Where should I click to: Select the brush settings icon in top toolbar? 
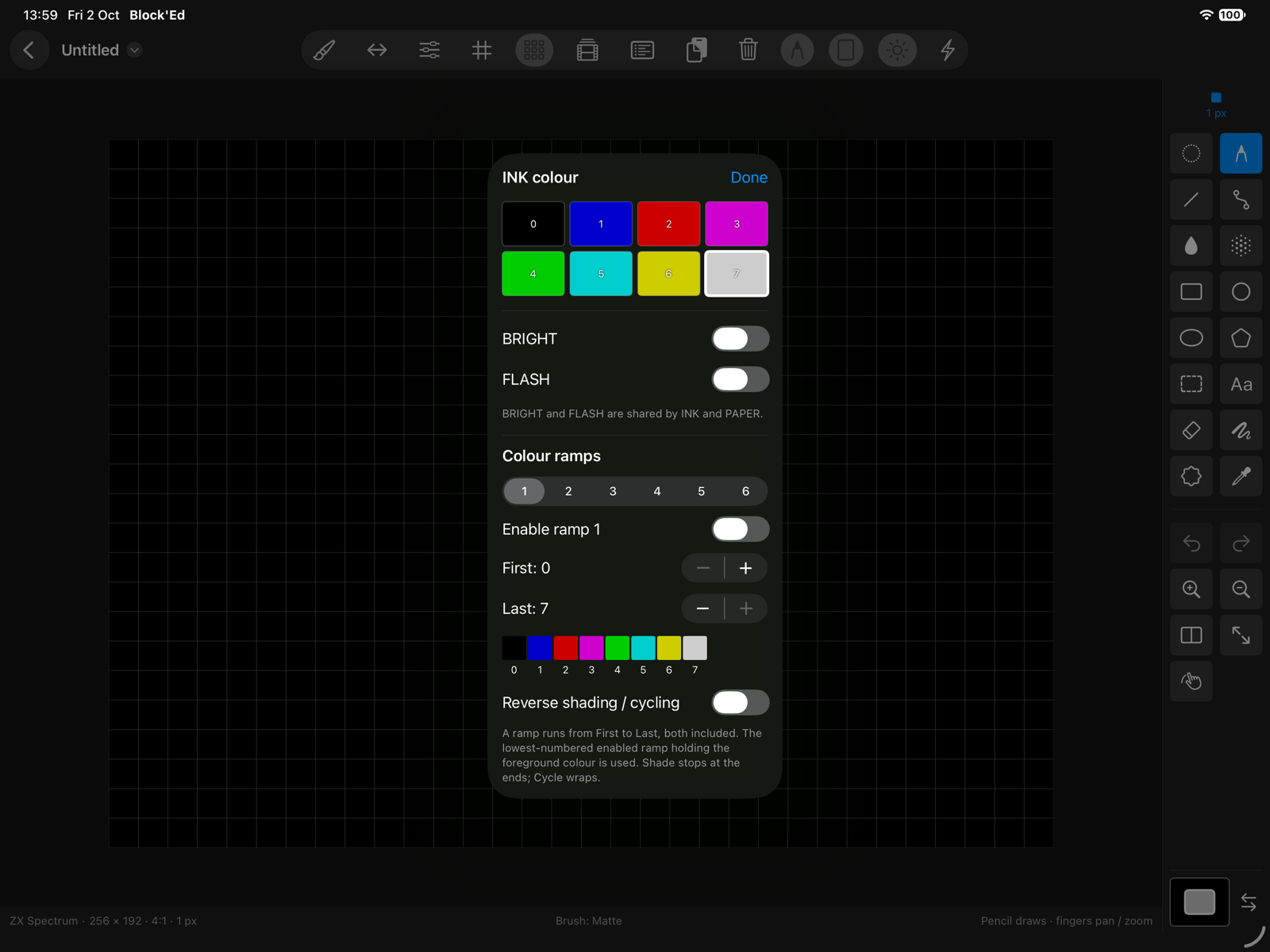[x=324, y=50]
